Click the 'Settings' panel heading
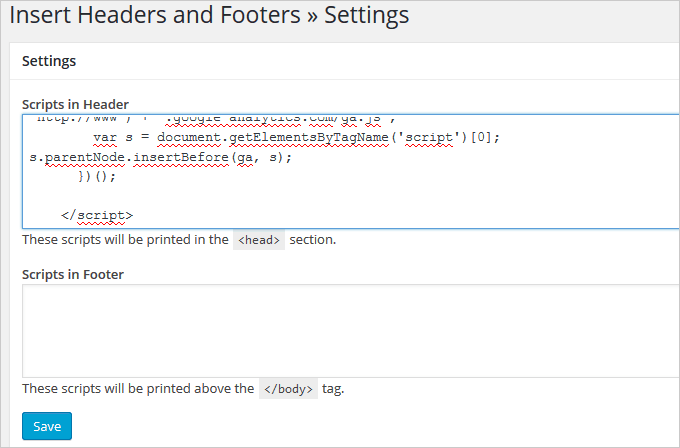 [x=49, y=61]
